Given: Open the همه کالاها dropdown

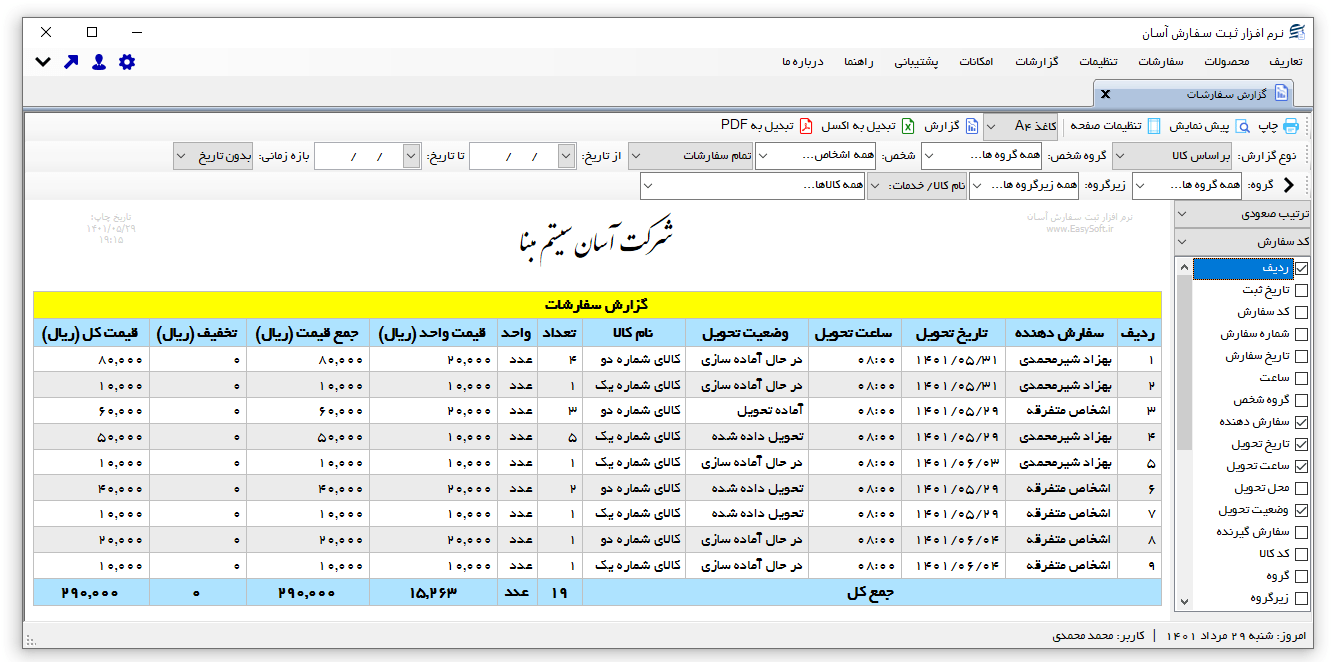Looking at the screenshot, I should tap(754, 186).
